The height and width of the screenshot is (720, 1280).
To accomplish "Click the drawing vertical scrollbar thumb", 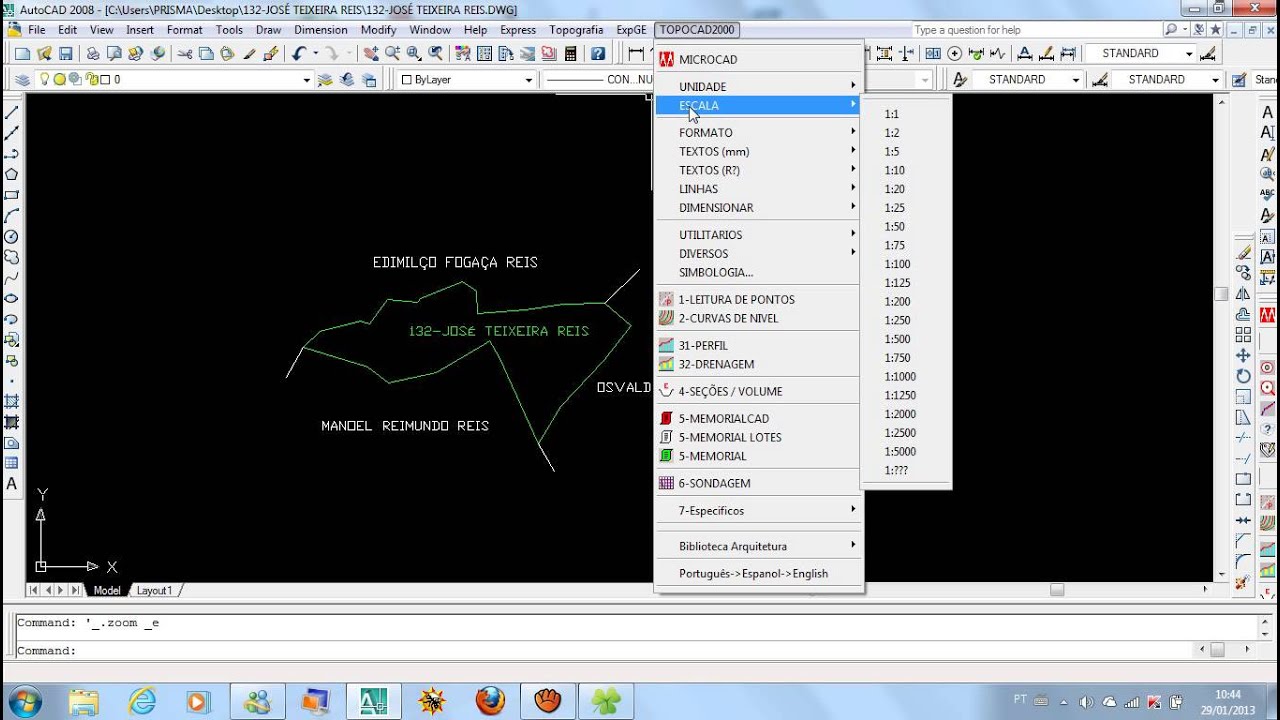I will (1221, 294).
